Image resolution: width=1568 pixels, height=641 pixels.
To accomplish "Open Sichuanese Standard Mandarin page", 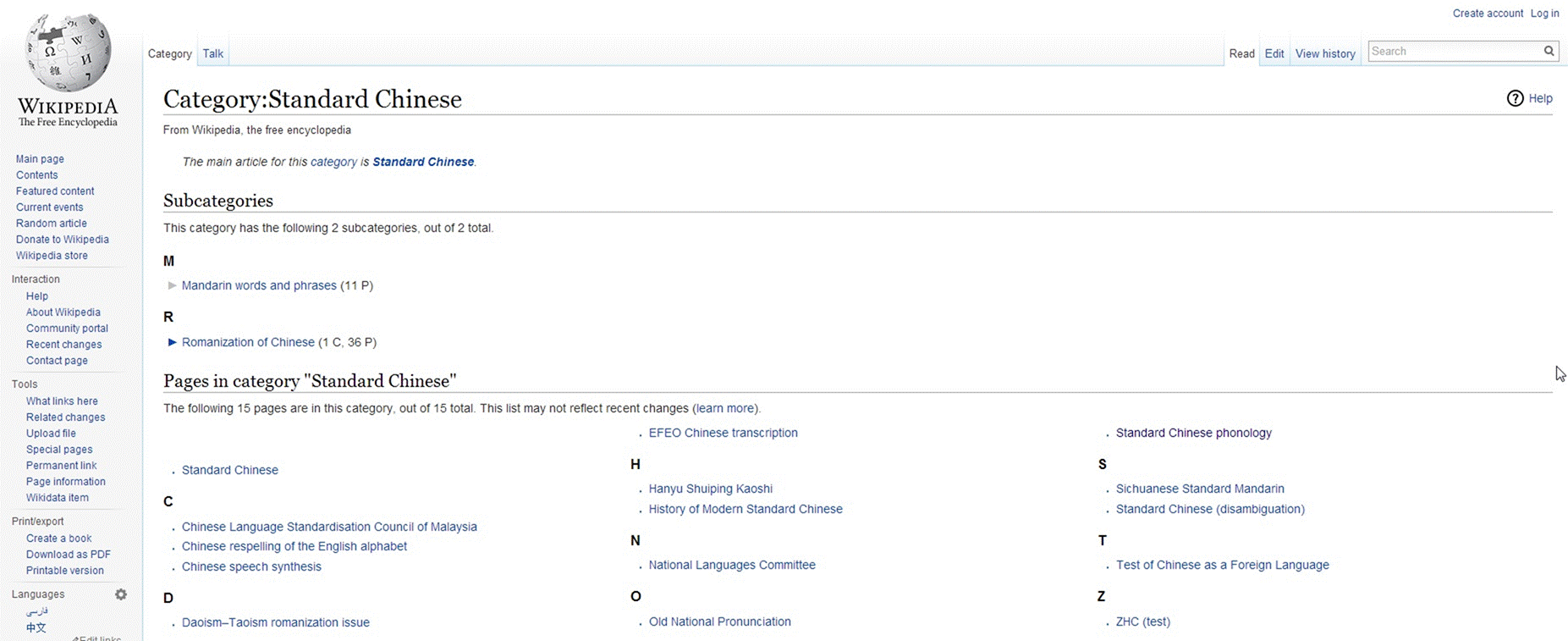I will coord(1200,489).
